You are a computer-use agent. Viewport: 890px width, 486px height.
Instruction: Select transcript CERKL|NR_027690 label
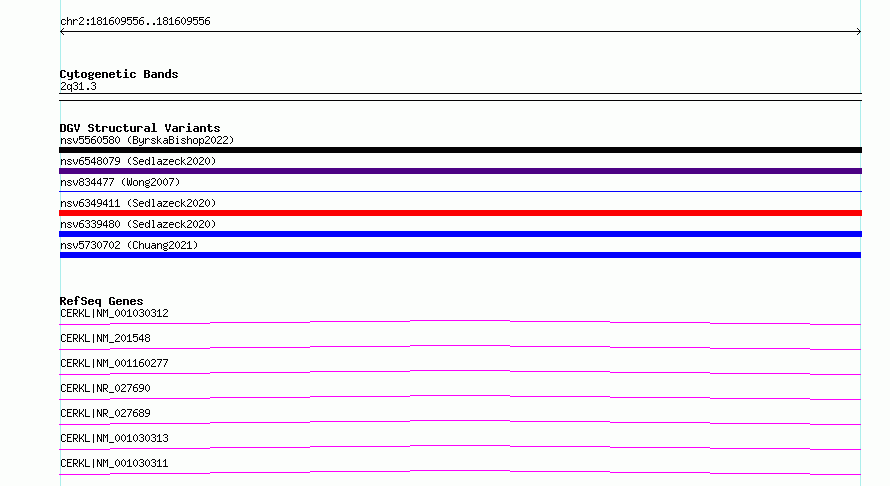point(105,388)
